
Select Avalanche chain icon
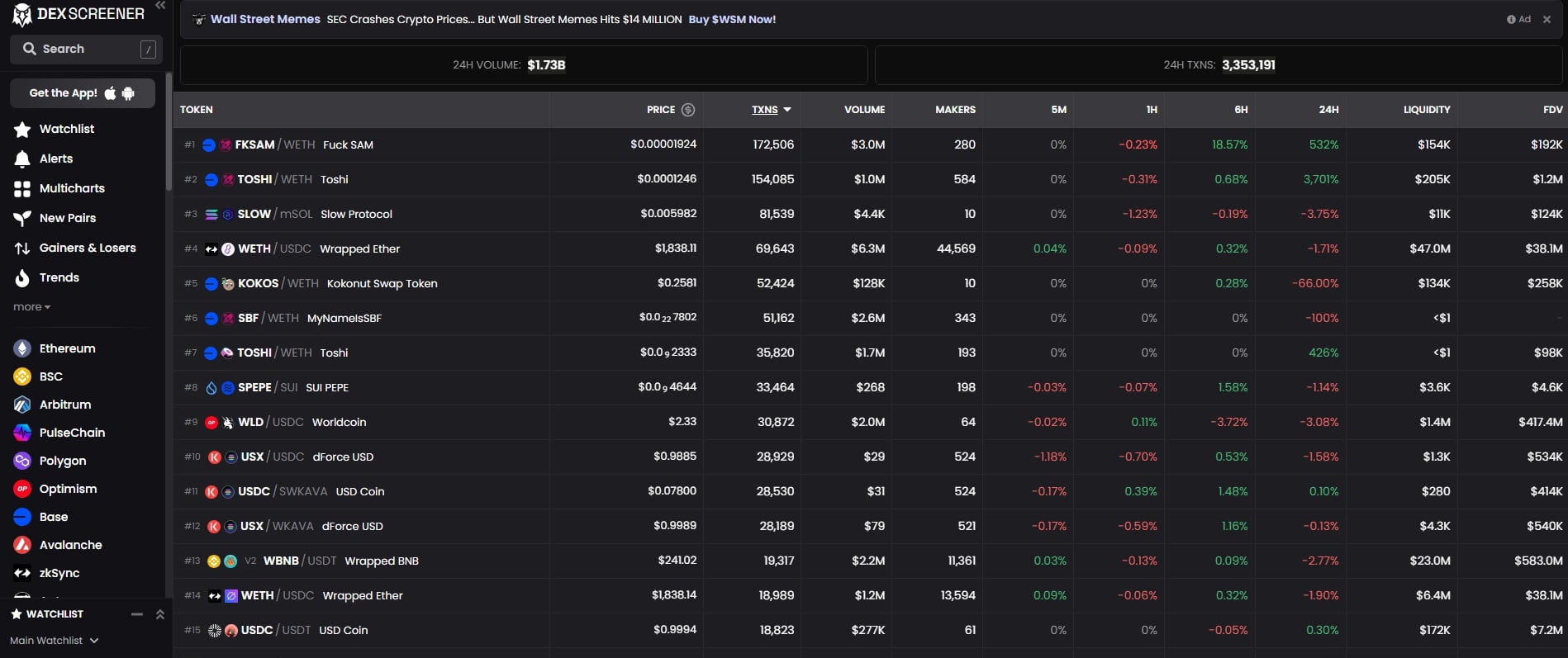(x=22, y=545)
